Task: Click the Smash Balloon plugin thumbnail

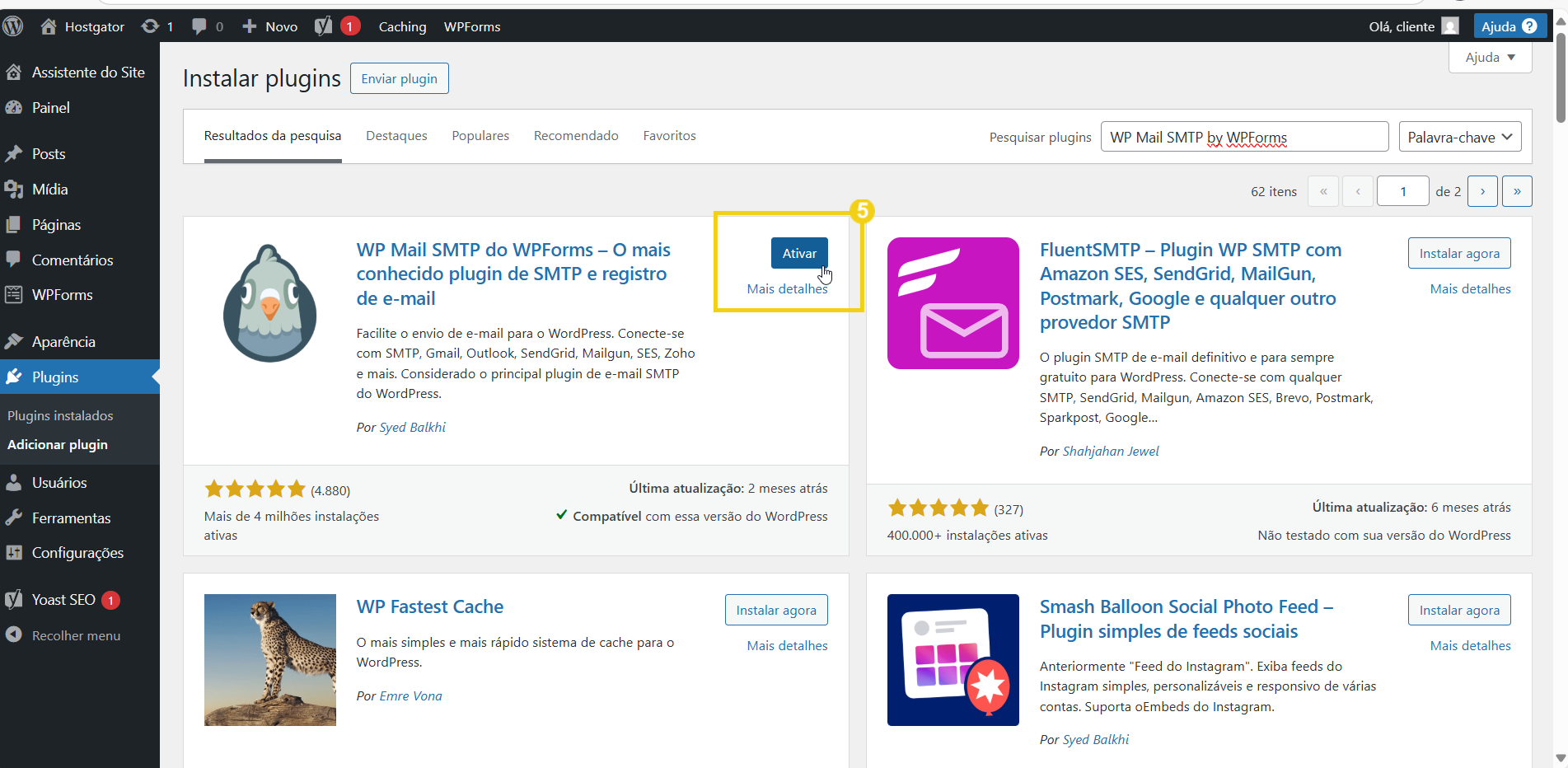Action: tap(953, 660)
